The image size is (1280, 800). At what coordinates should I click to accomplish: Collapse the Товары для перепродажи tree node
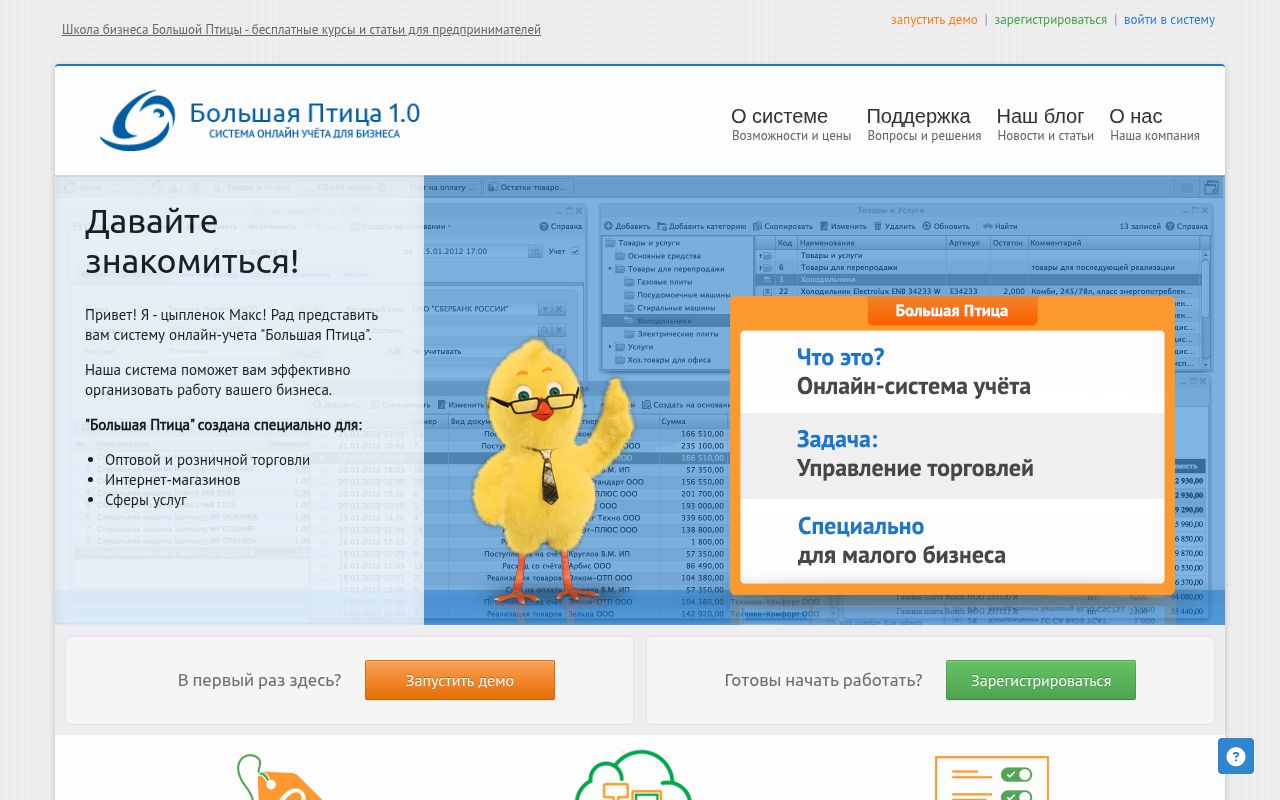point(611,268)
